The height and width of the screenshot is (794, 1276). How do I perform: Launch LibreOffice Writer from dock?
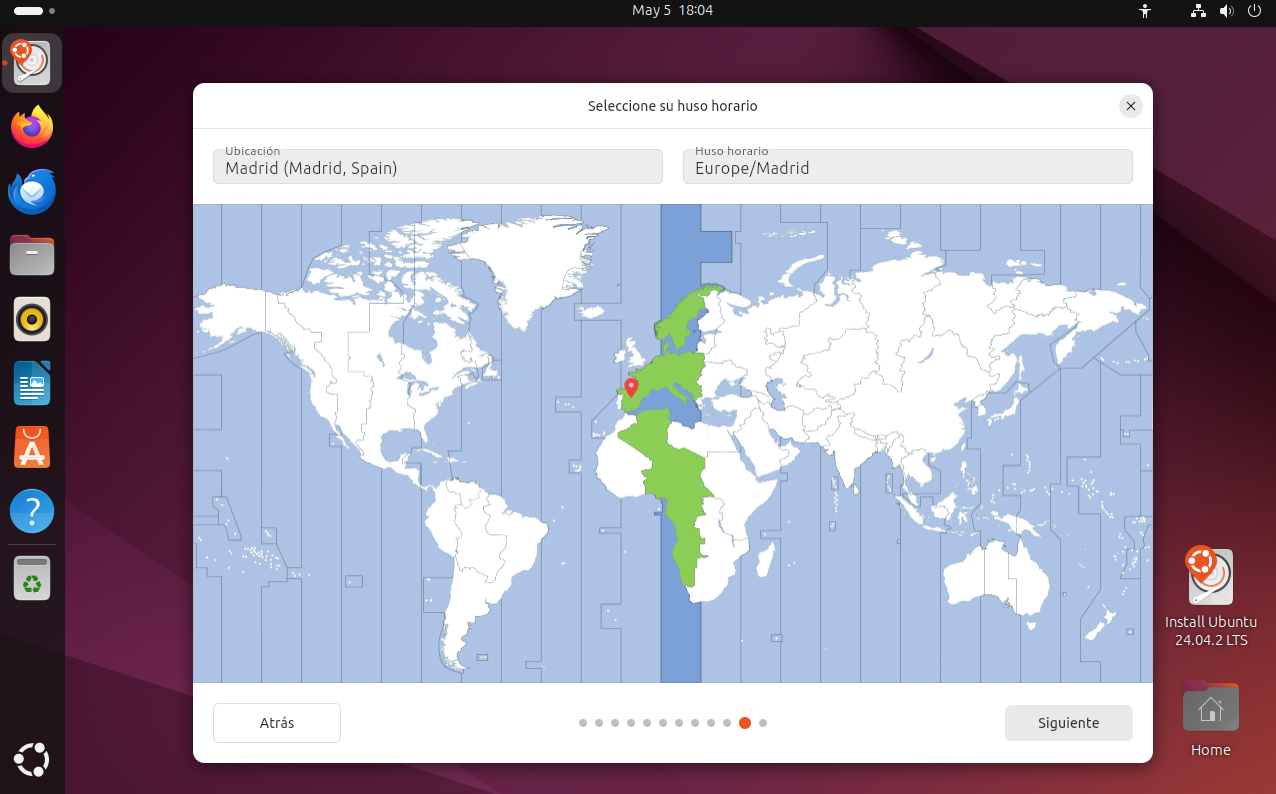[x=32, y=384]
